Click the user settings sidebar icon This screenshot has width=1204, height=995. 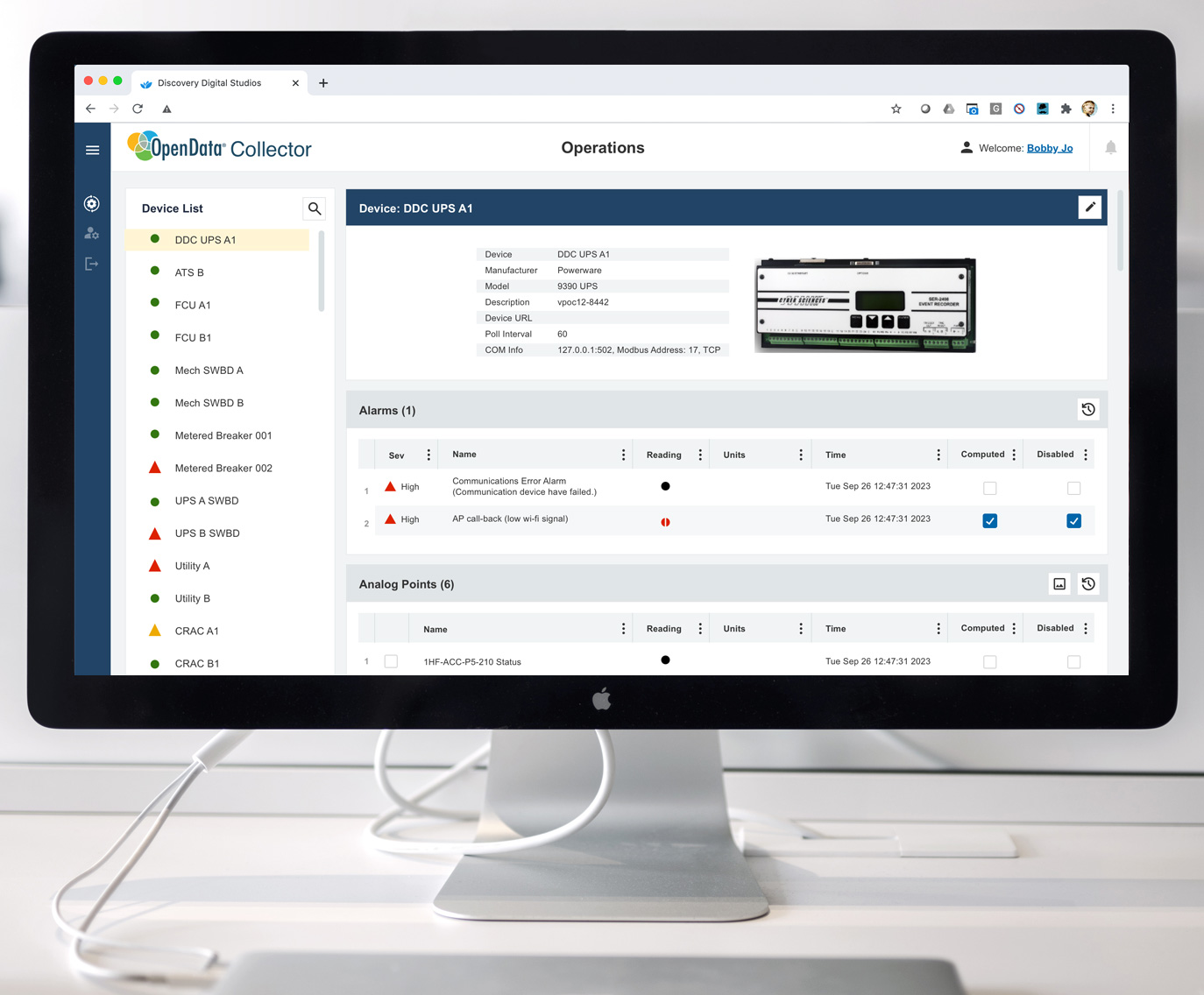(x=92, y=234)
